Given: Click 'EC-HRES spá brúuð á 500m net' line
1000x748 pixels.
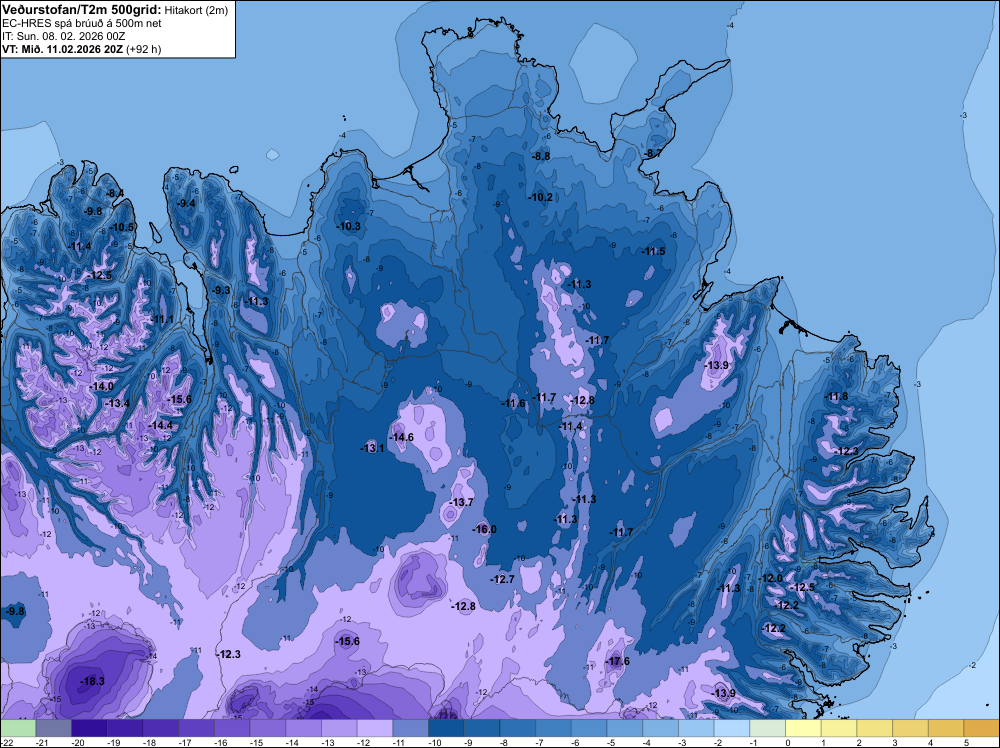Looking at the screenshot, I should click(82, 23).
